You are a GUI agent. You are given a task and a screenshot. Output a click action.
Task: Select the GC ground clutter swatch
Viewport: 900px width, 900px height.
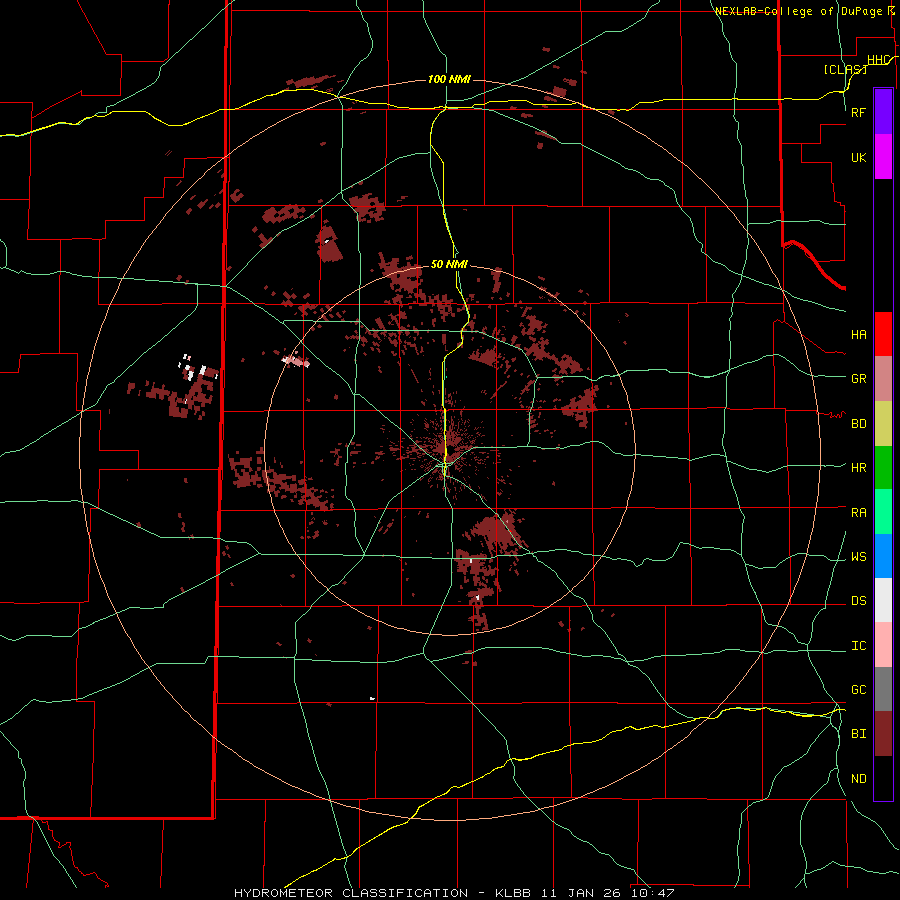coord(883,689)
